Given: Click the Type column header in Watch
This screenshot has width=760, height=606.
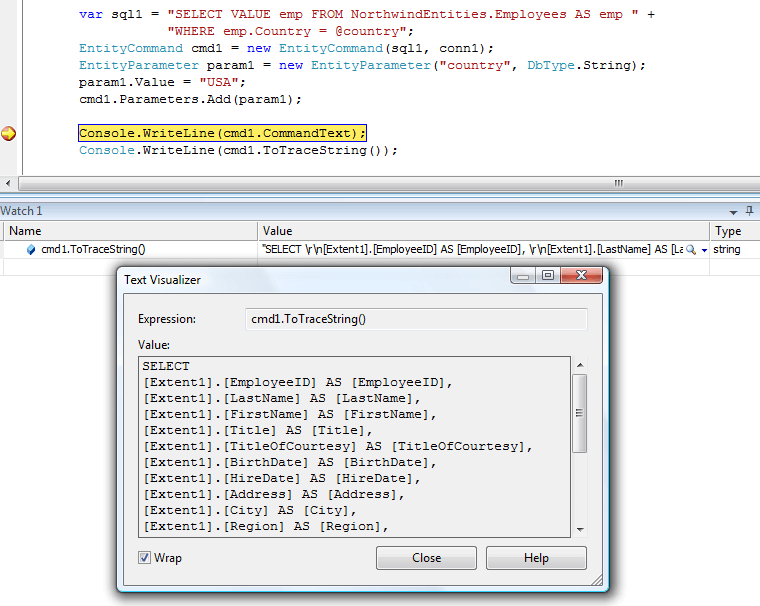Looking at the screenshot, I should [735, 231].
